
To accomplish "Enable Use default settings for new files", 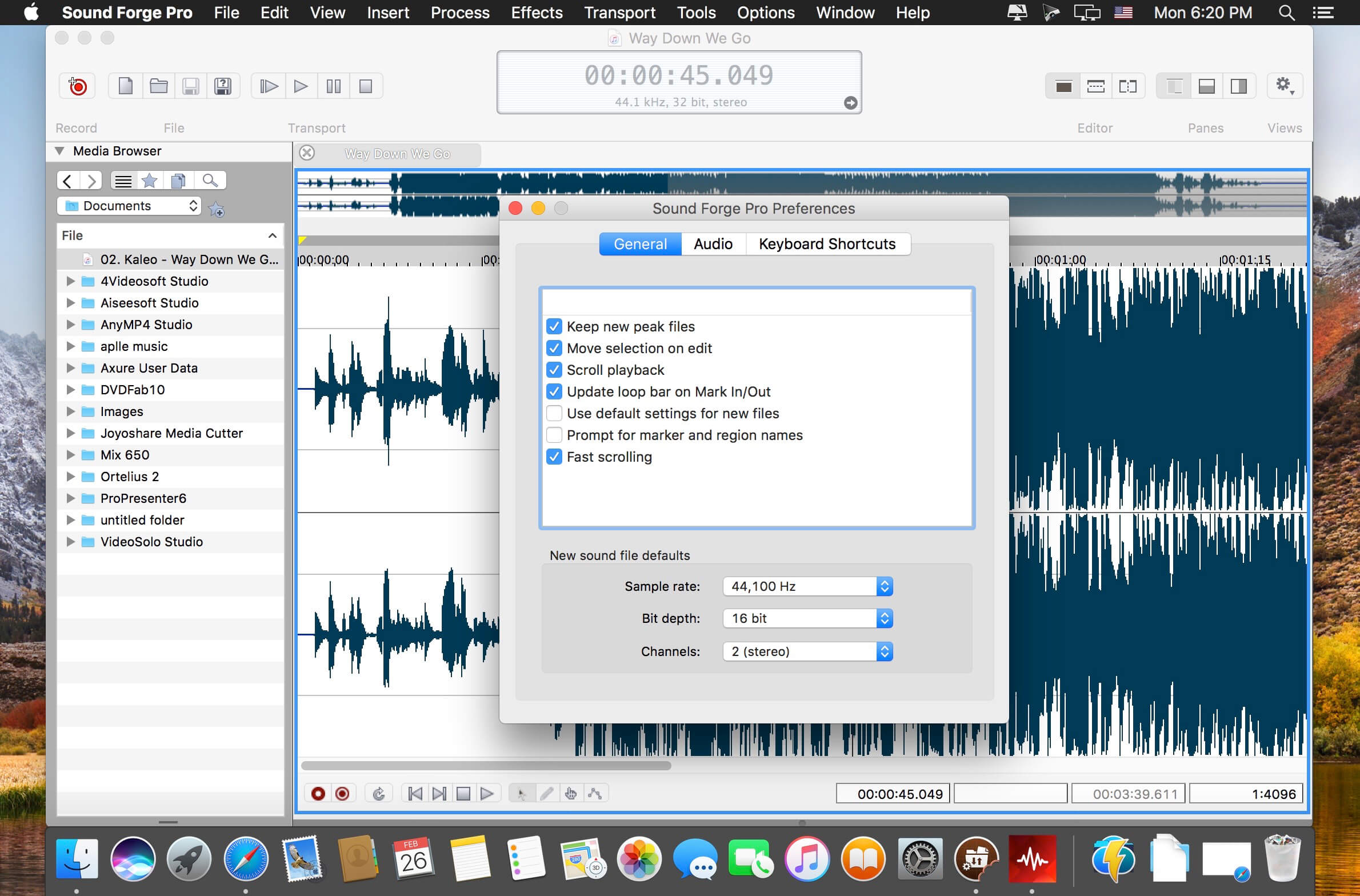I will tap(554, 413).
